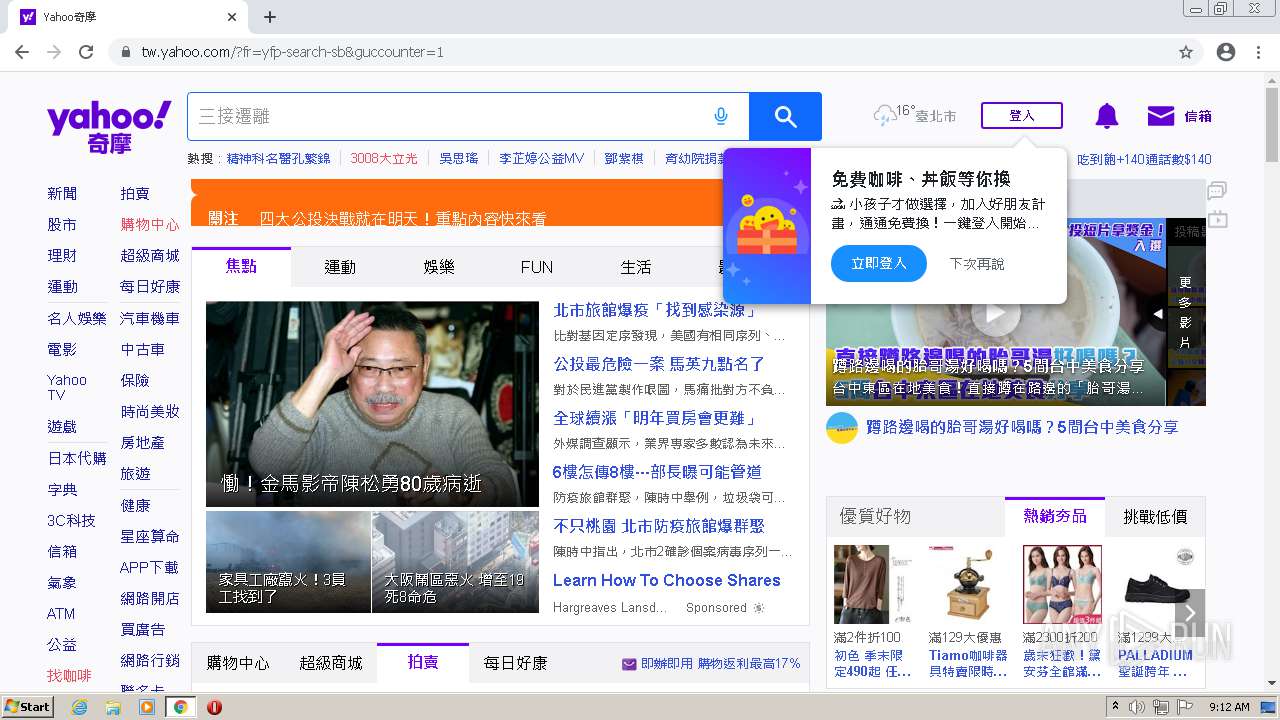This screenshot has width=1280, height=720.
Task: Dismiss popup with 下次再說
Action: (977, 264)
